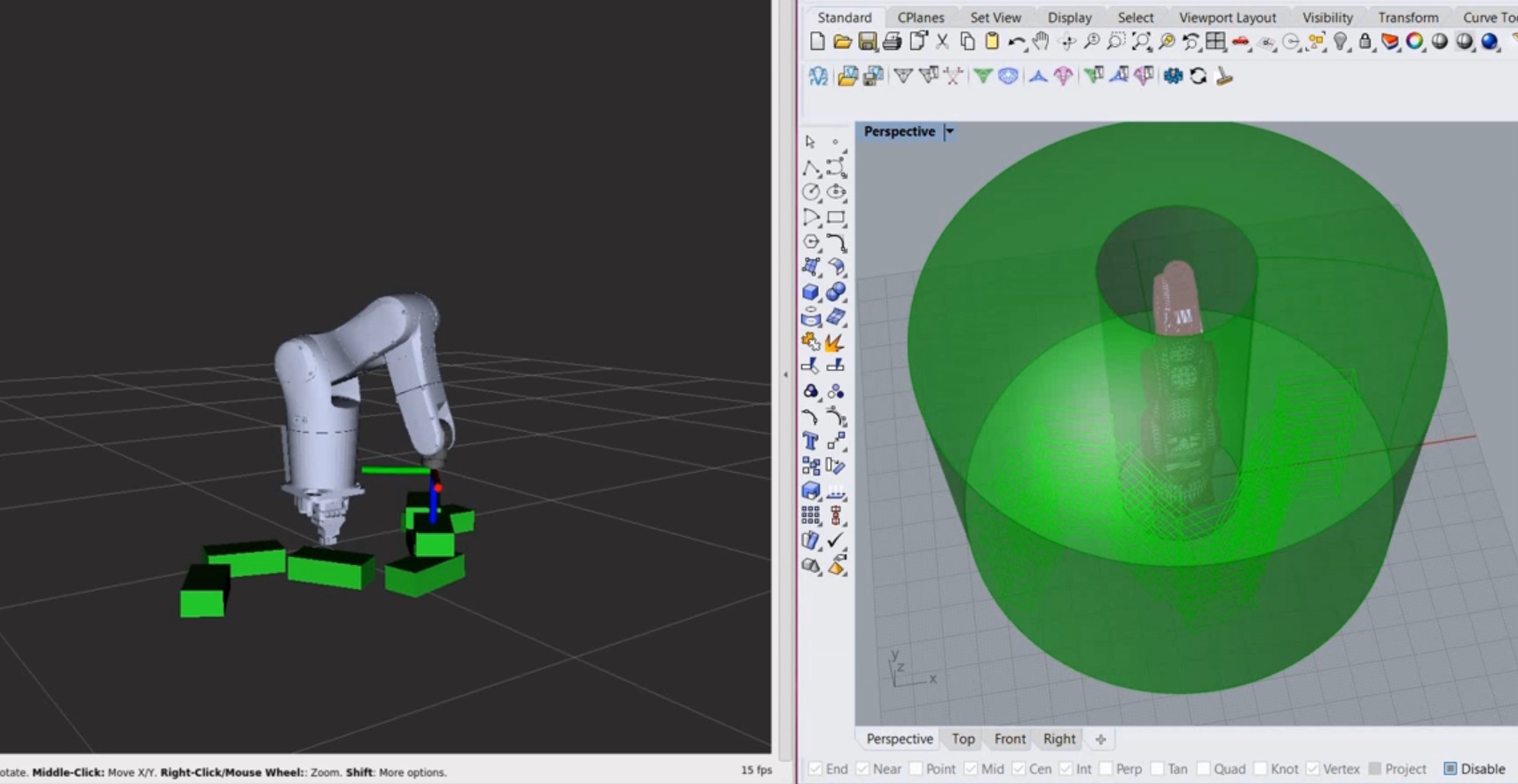Click the padlock Lock objects icon
1518x784 pixels.
coord(1365,41)
